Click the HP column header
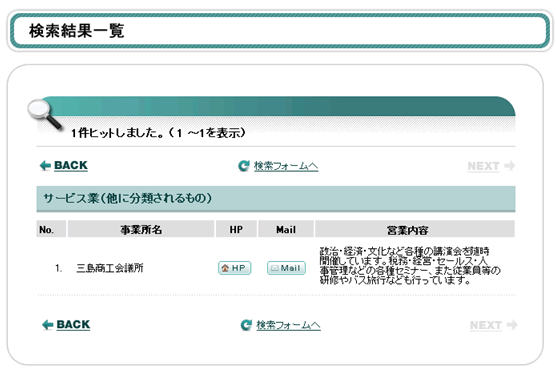556x373 pixels. (x=236, y=229)
